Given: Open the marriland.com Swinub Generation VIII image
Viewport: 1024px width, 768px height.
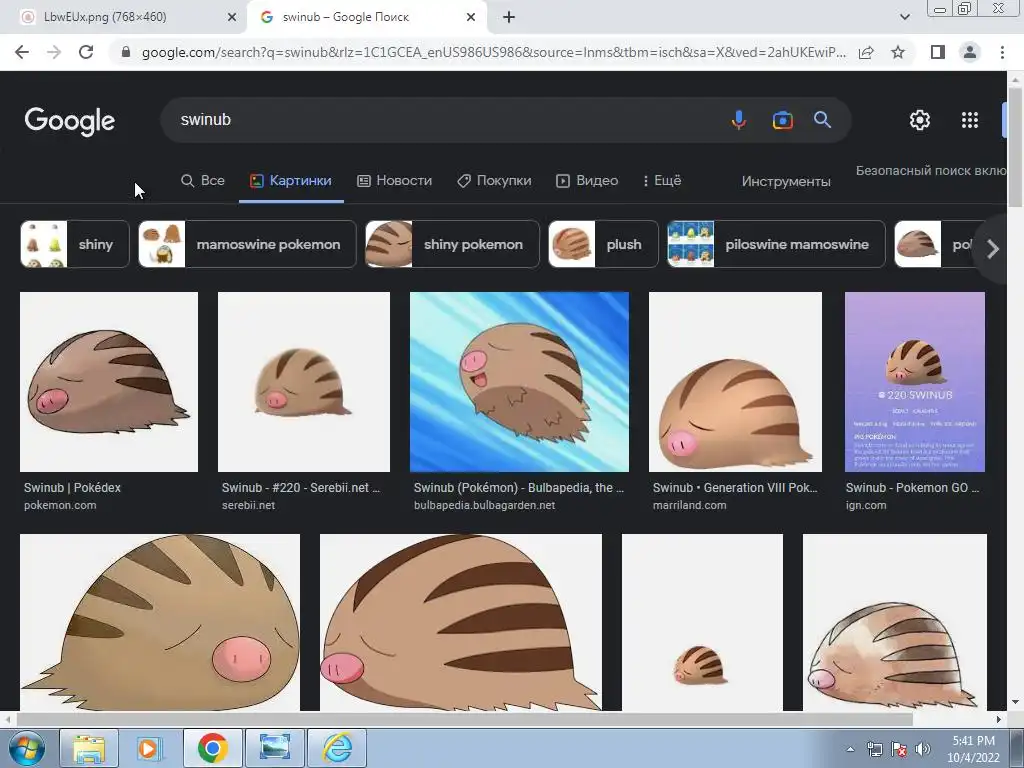Looking at the screenshot, I should click(735, 382).
